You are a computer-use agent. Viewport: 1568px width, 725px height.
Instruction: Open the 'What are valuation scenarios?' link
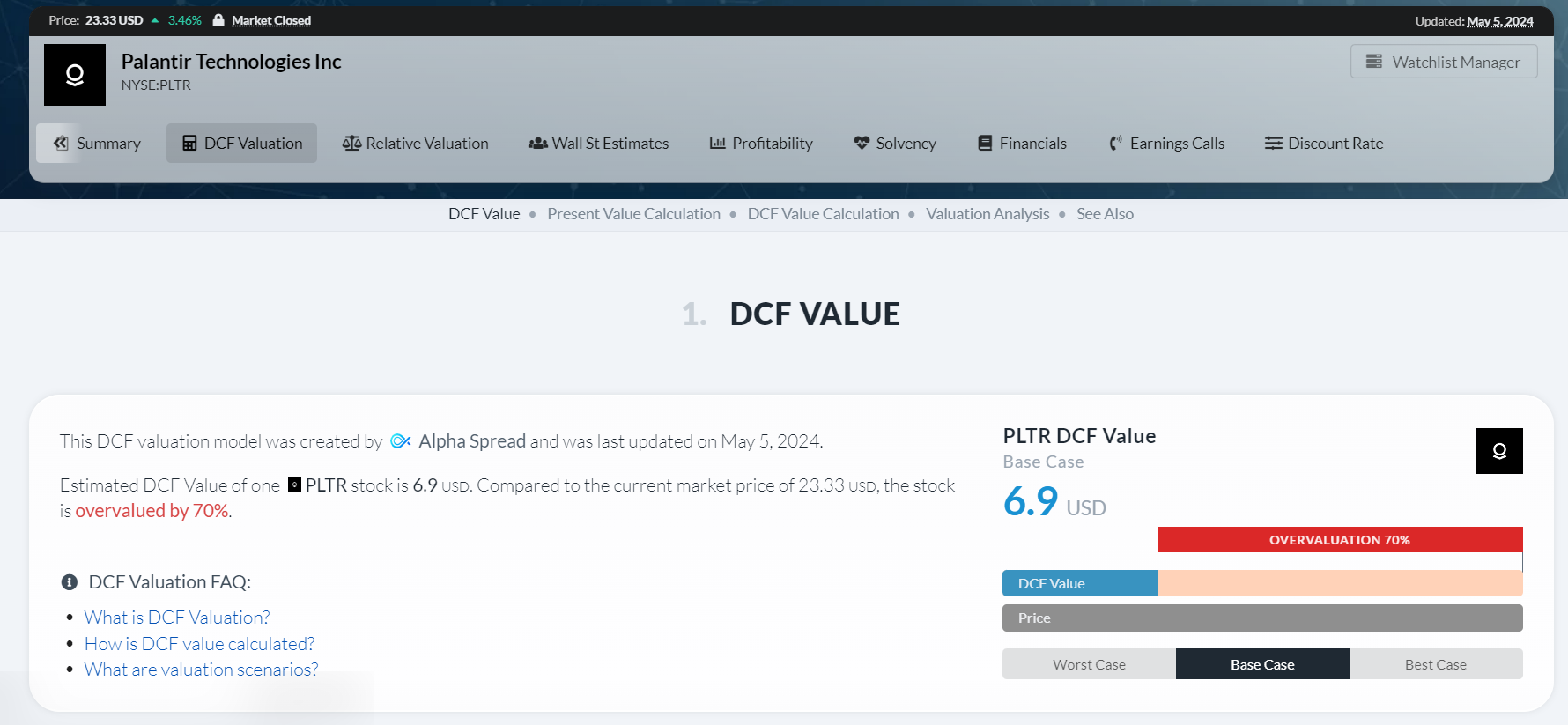click(x=201, y=670)
